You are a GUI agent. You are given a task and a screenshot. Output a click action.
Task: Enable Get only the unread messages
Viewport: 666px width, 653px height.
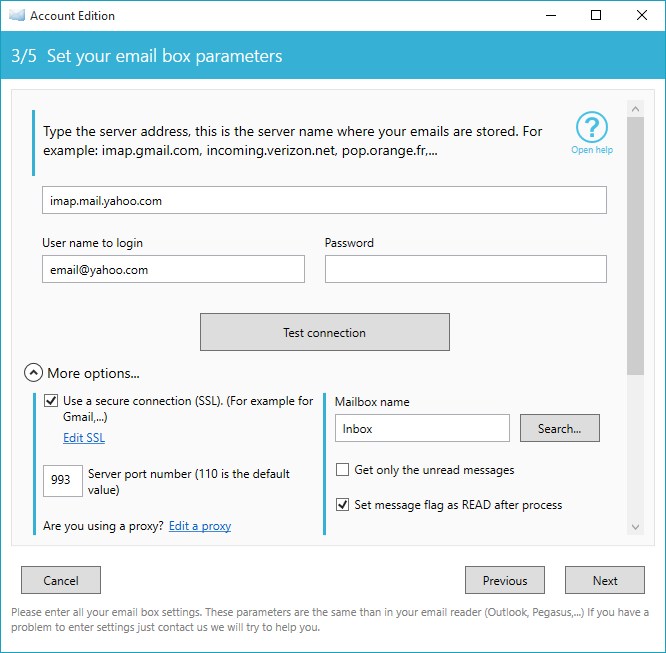pos(342,469)
